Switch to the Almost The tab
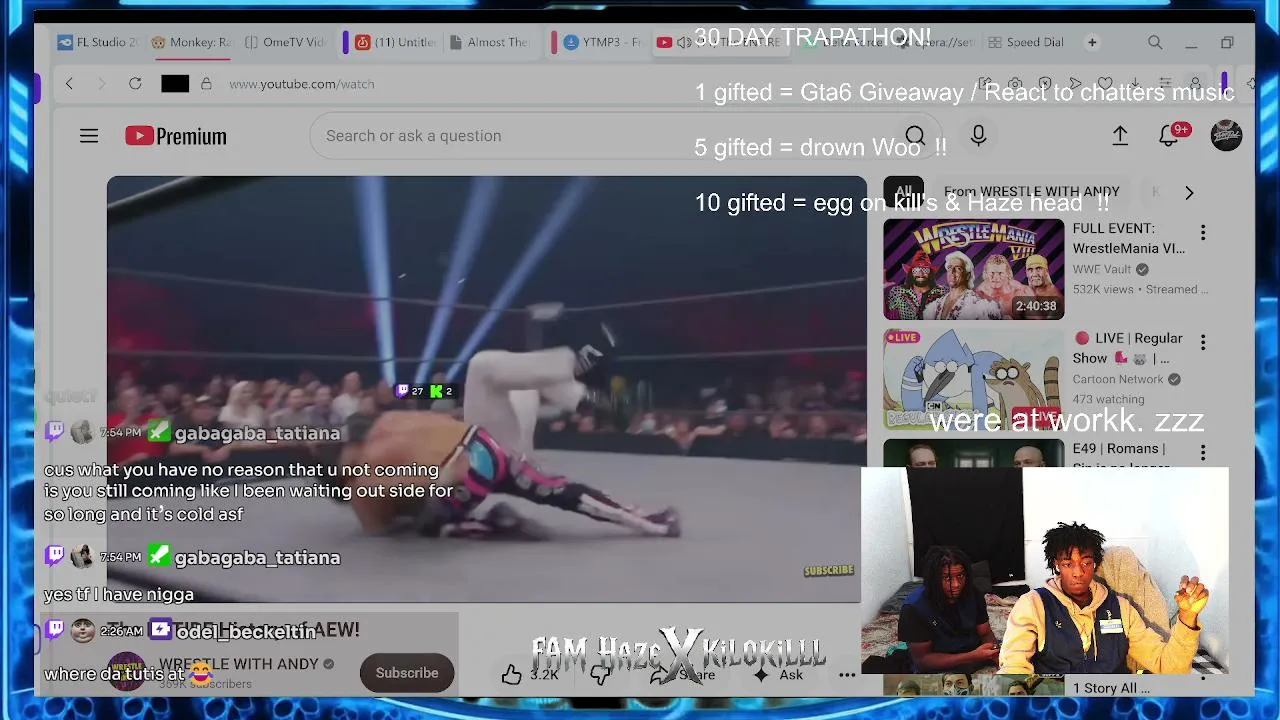The height and width of the screenshot is (720, 1280). click(x=490, y=42)
